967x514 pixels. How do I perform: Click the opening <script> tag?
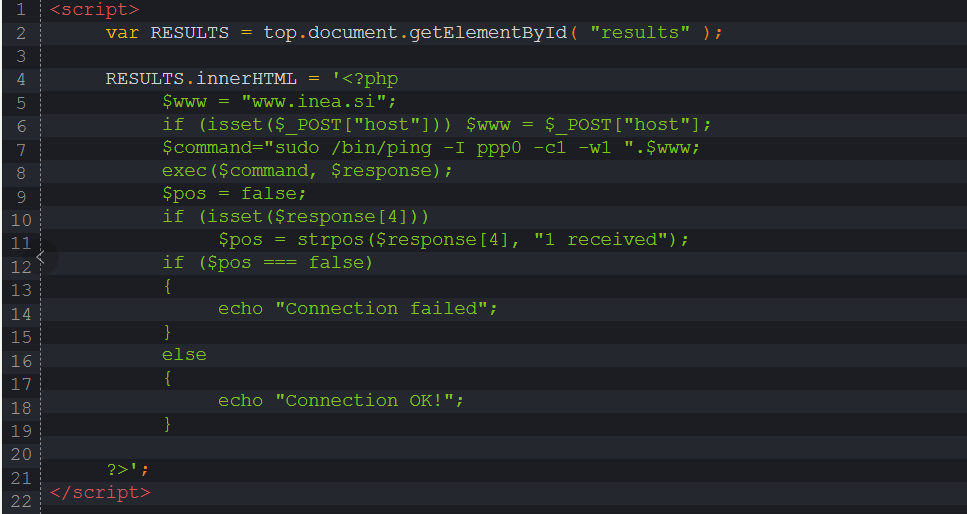(94, 10)
